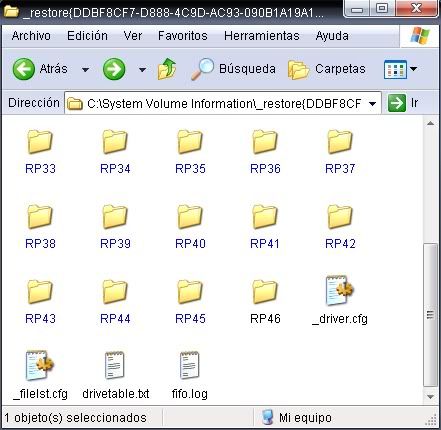
Task: Click the green forward arrow button
Action: [x=114, y=69]
